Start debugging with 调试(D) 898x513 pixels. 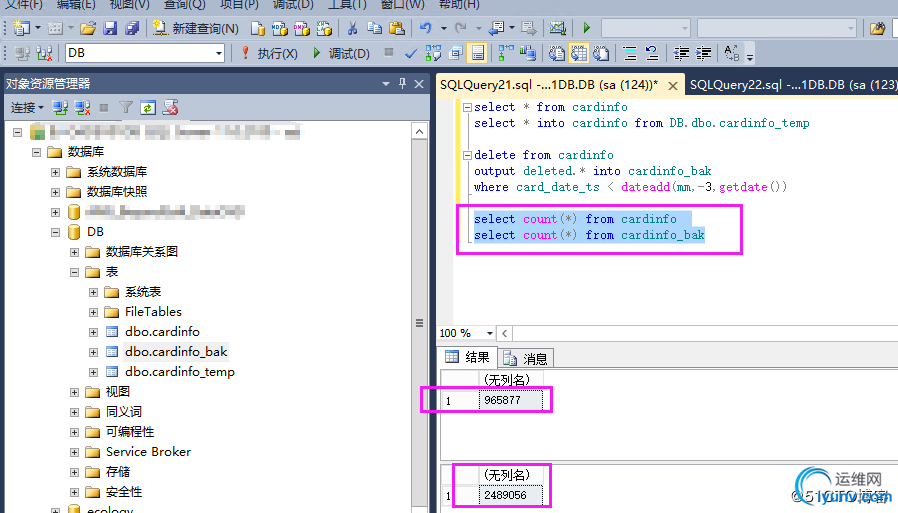click(341, 53)
